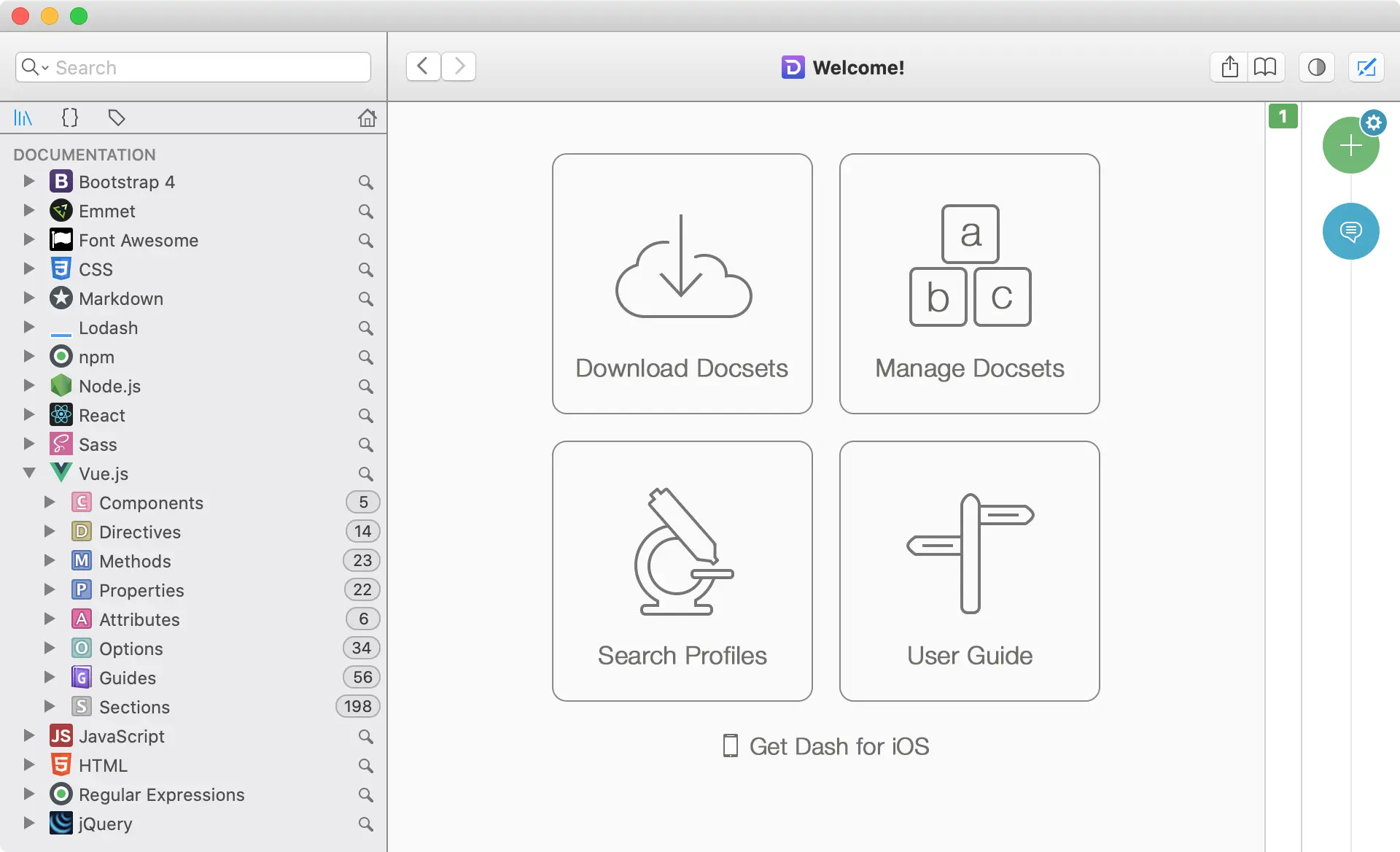Click the green plus floating button
Image resolution: width=1400 pixels, height=852 pixels.
point(1349,147)
